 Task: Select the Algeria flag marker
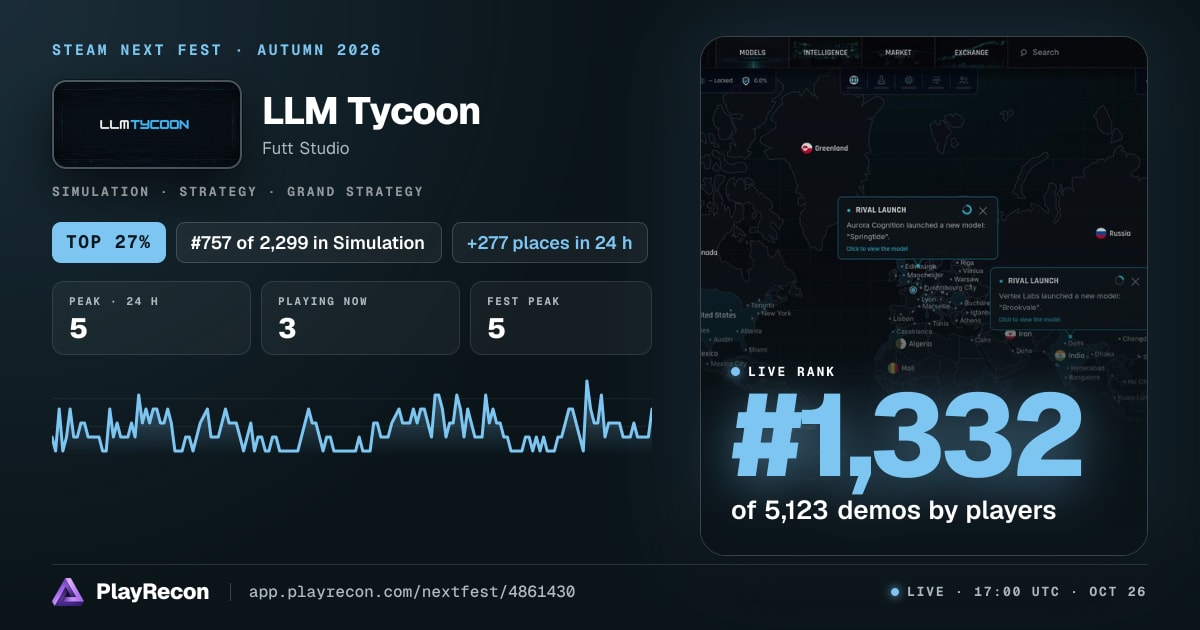tap(901, 343)
